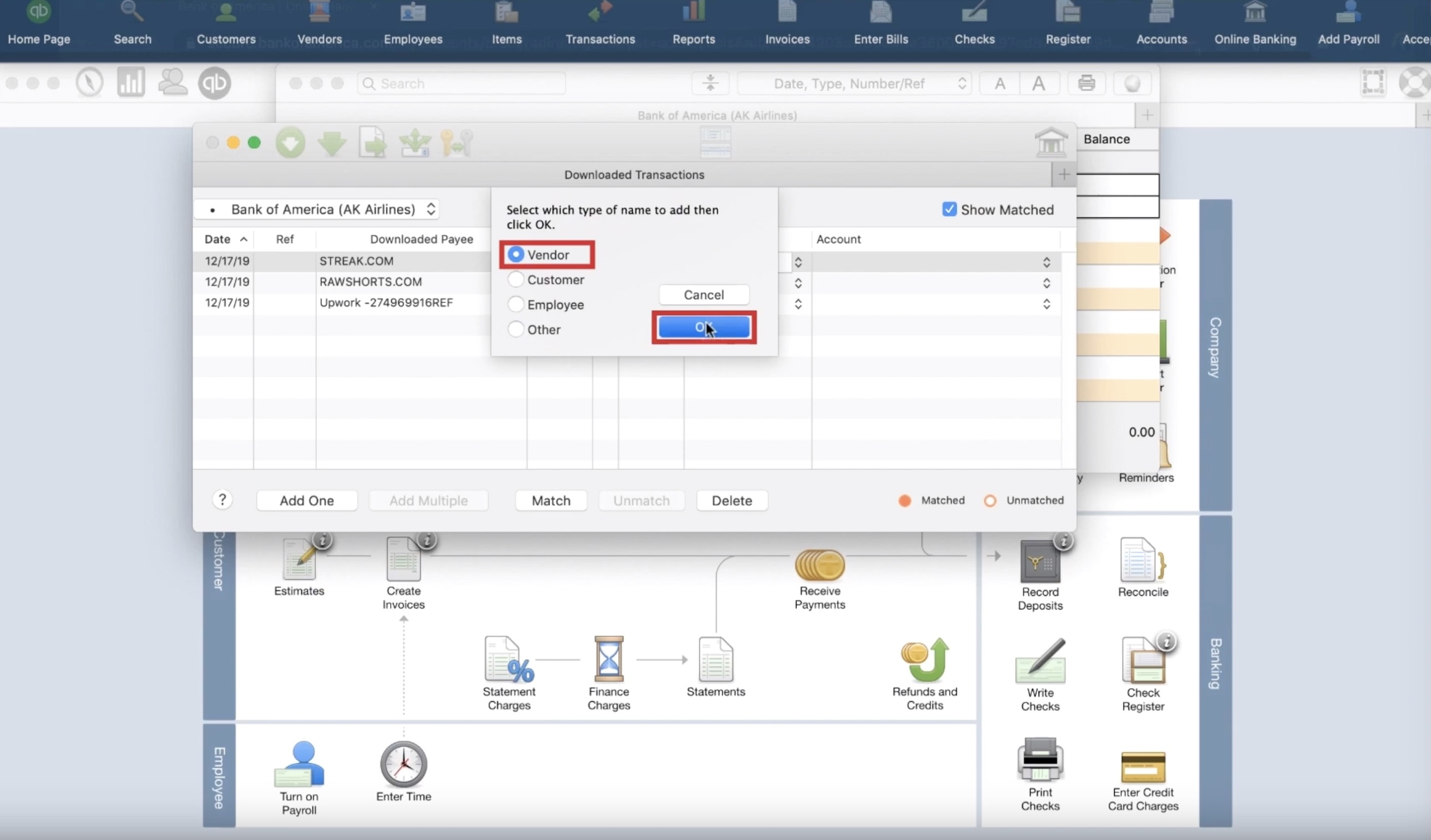
Task: Select the RAWSHORTS.COM downloaded payee
Action: [370, 282]
